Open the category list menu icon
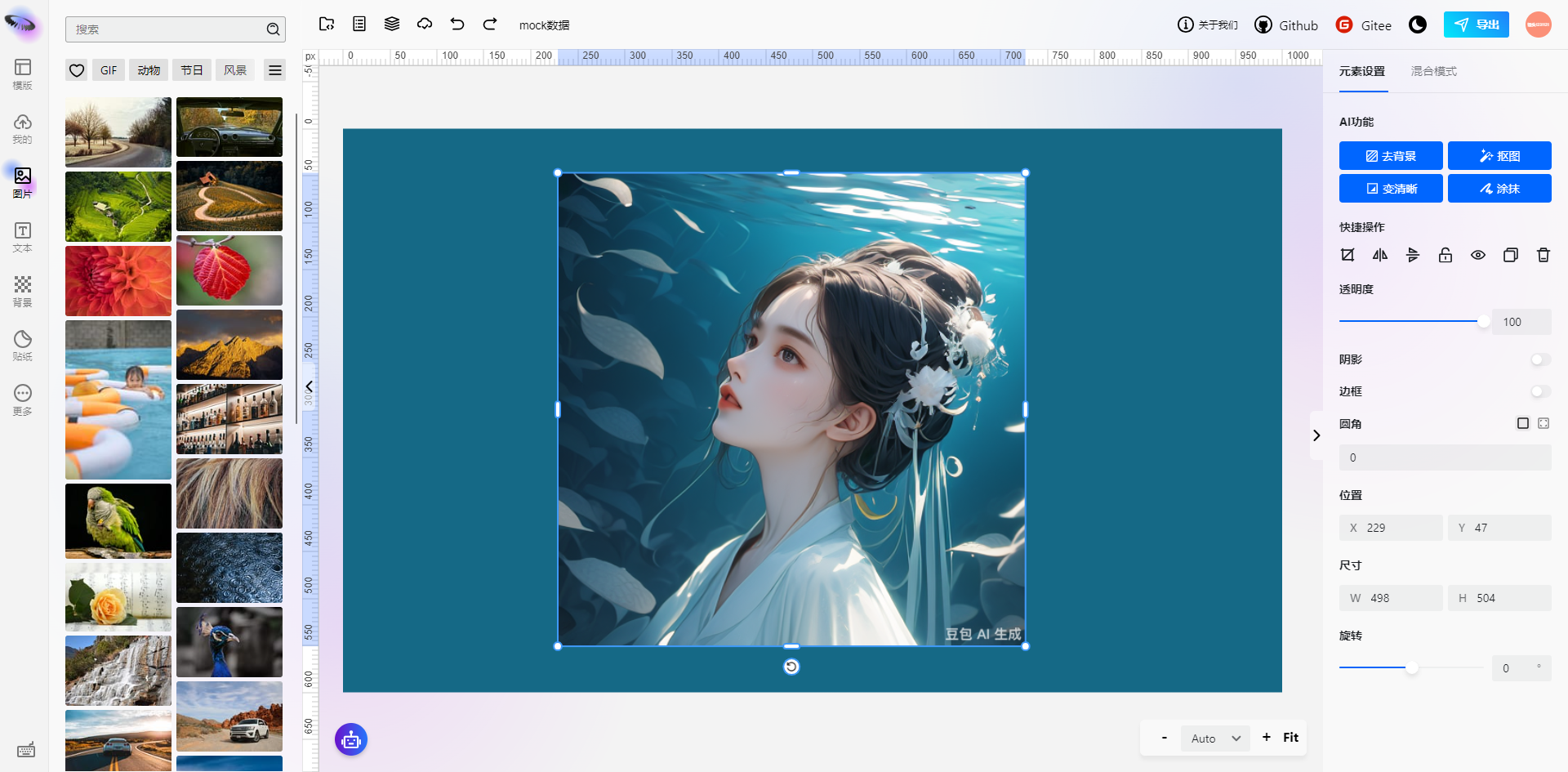Viewport: 1568px width, 772px height. 275,70
